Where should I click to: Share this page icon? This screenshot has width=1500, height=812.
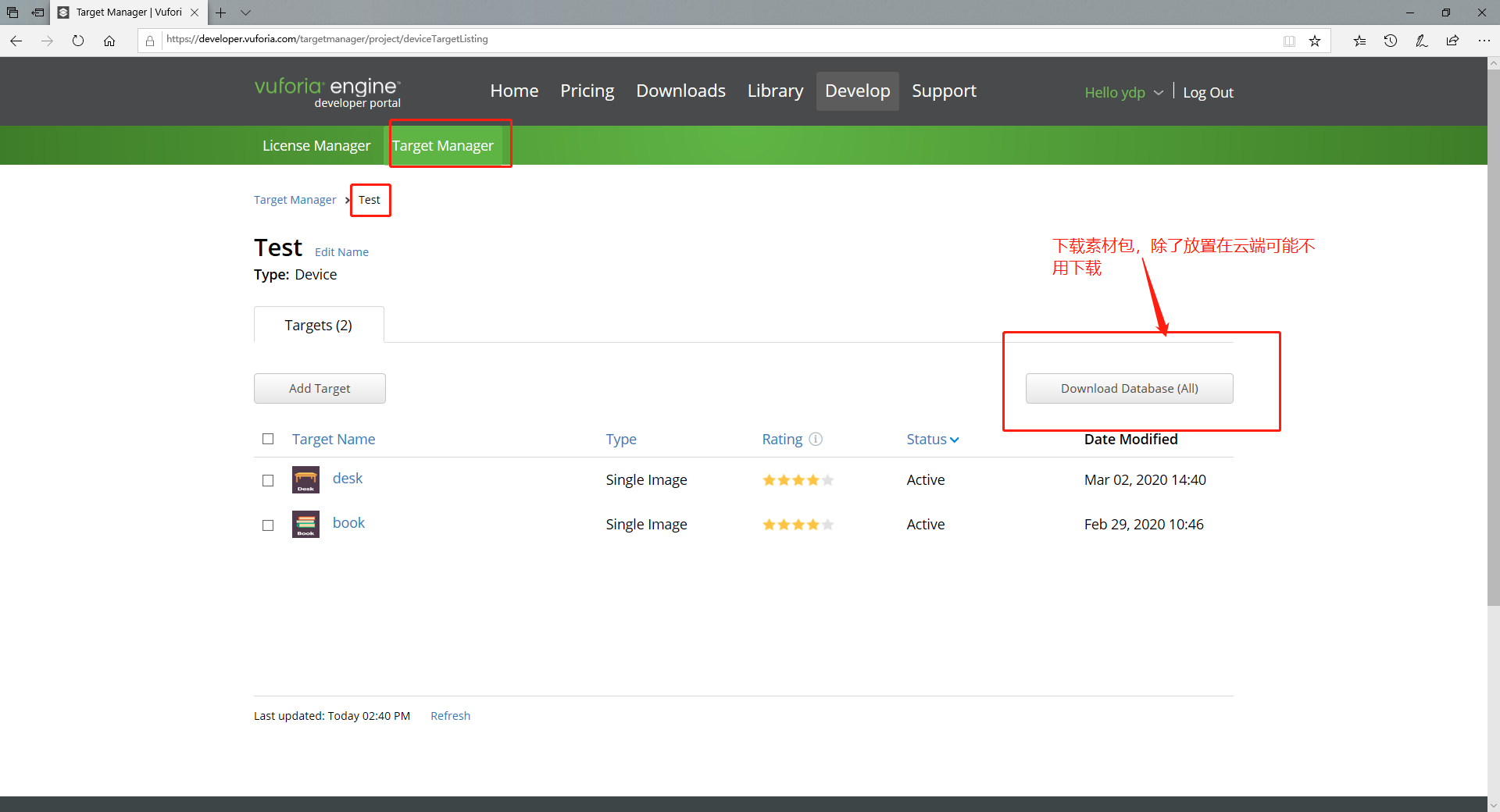1452,41
